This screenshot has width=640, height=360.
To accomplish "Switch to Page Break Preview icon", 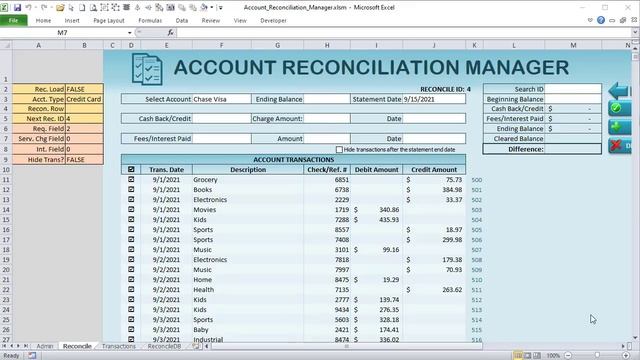I will coord(537,356).
